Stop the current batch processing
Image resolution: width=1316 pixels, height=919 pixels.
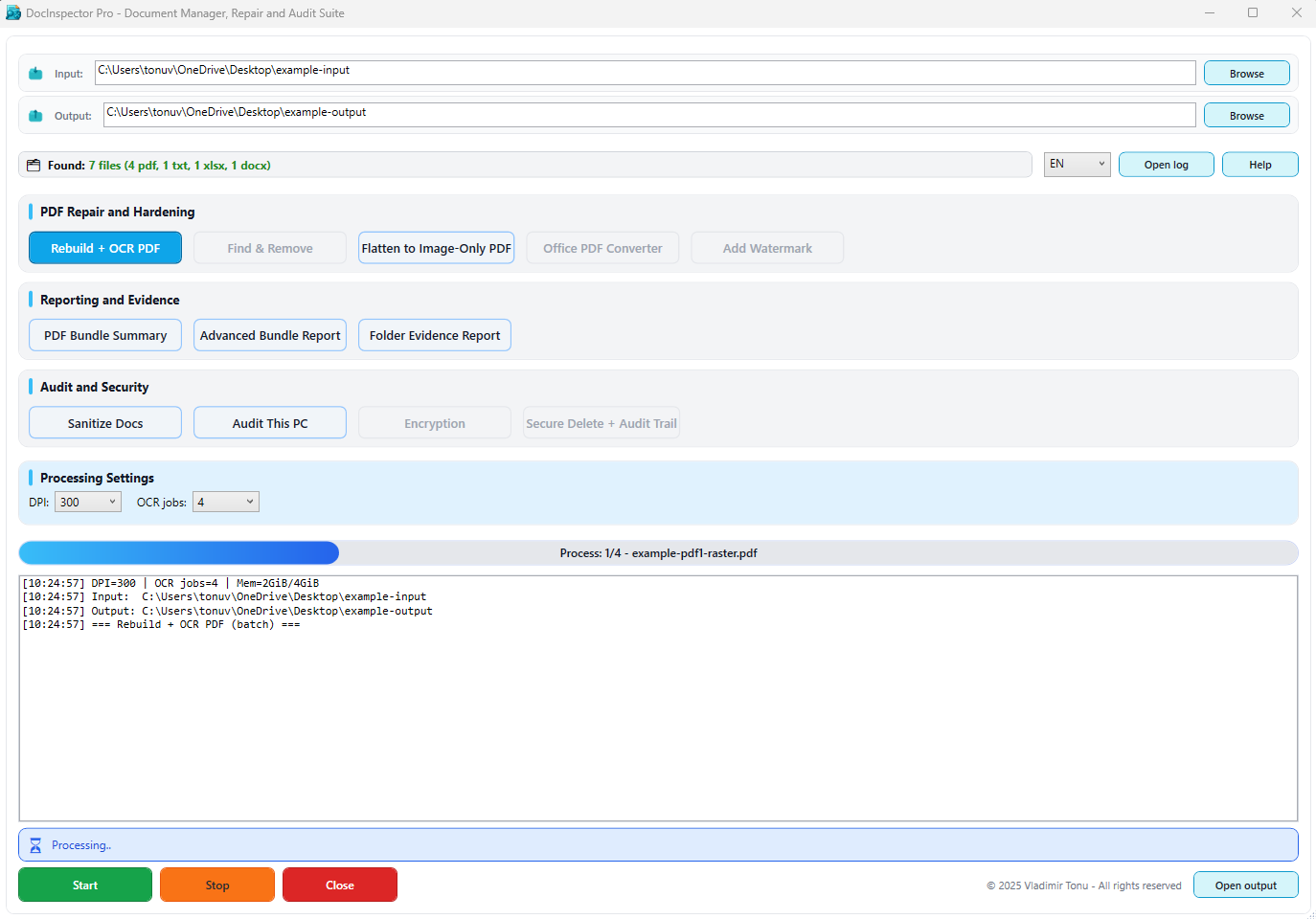point(216,885)
